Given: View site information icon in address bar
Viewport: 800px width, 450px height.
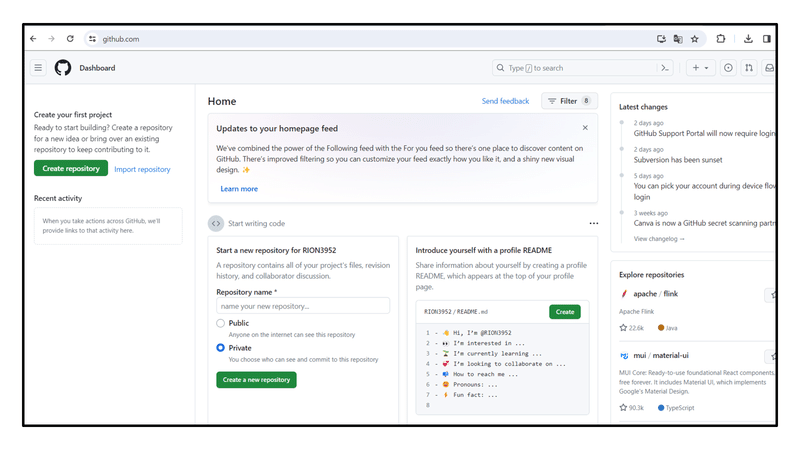Looking at the screenshot, I should click(x=92, y=39).
